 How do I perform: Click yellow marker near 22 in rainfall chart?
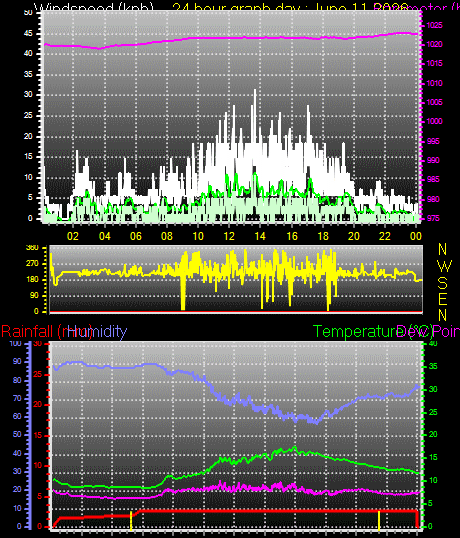tap(379, 521)
